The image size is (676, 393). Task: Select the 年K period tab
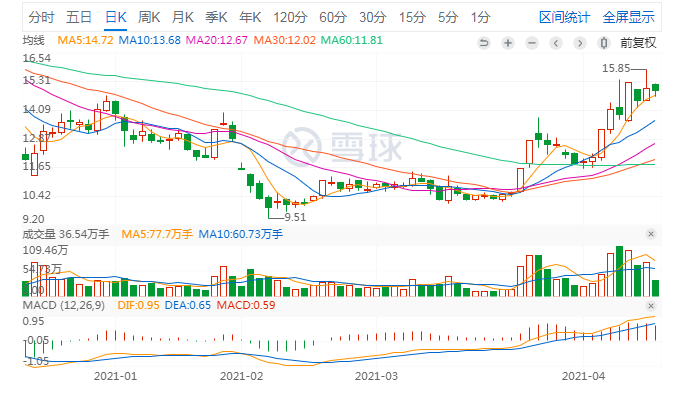tap(250, 18)
